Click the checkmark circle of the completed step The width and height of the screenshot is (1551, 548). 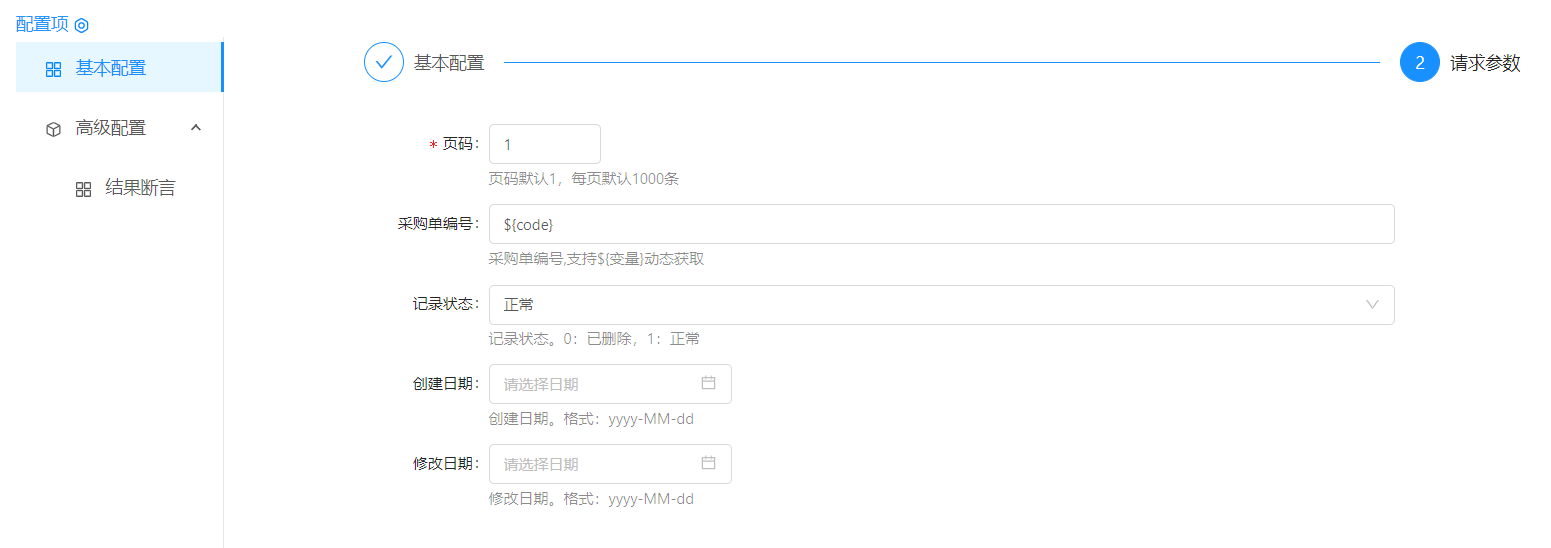pos(383,62)
